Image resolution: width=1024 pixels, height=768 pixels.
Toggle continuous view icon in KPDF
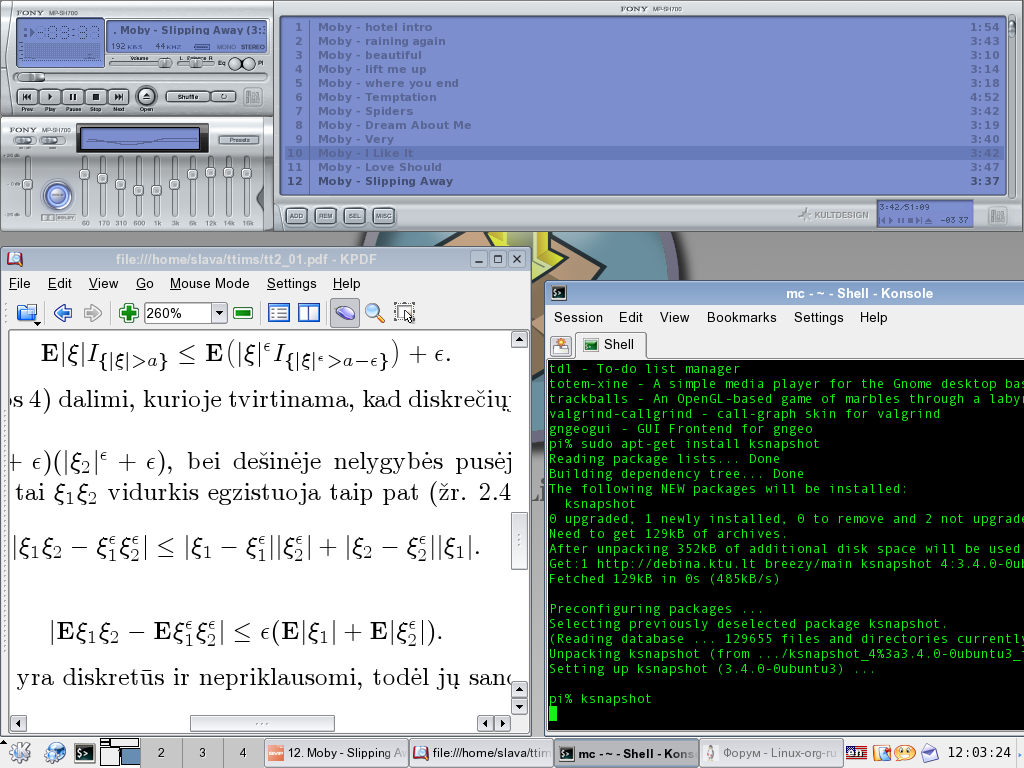[x=279, y=313]
